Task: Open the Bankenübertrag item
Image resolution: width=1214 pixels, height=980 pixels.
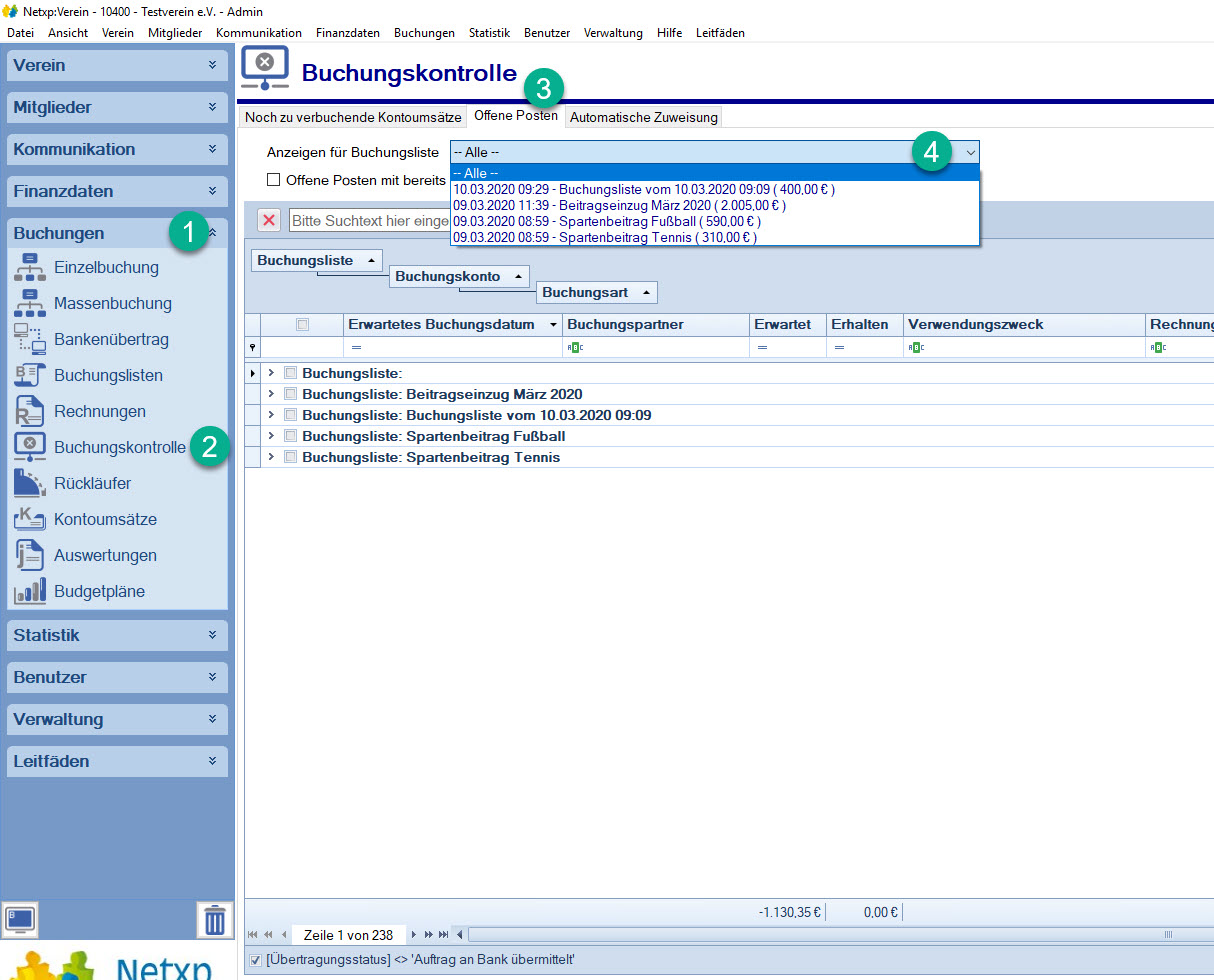Action: point(111,339)
